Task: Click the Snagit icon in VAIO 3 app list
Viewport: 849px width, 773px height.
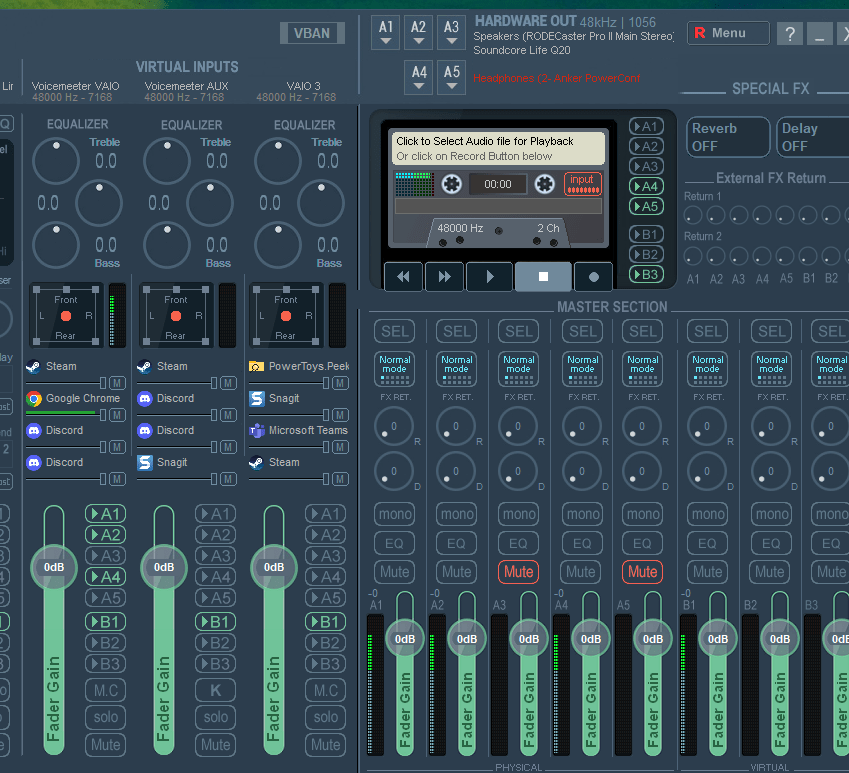Action: [x=257, y=399]
